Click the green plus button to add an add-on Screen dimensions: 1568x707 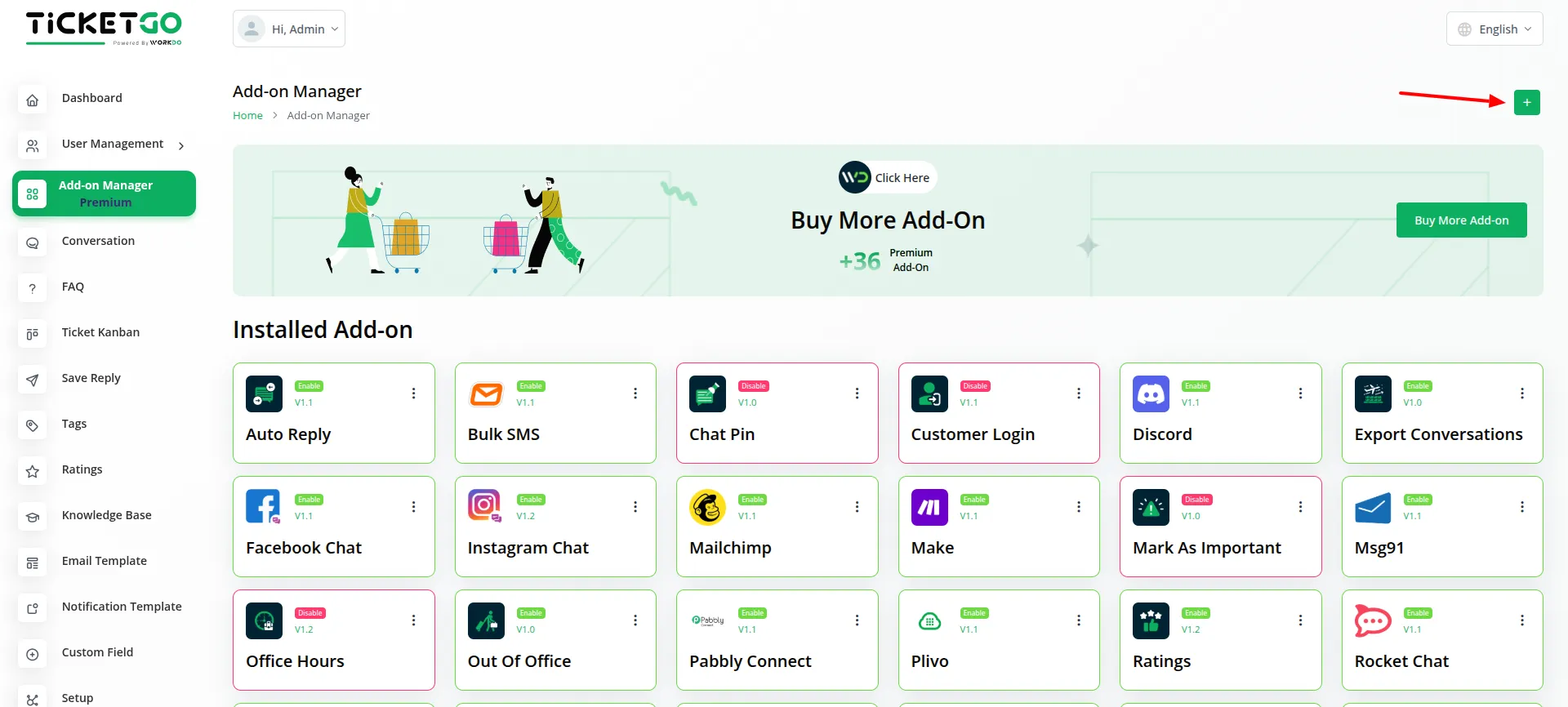[1527, 102]
